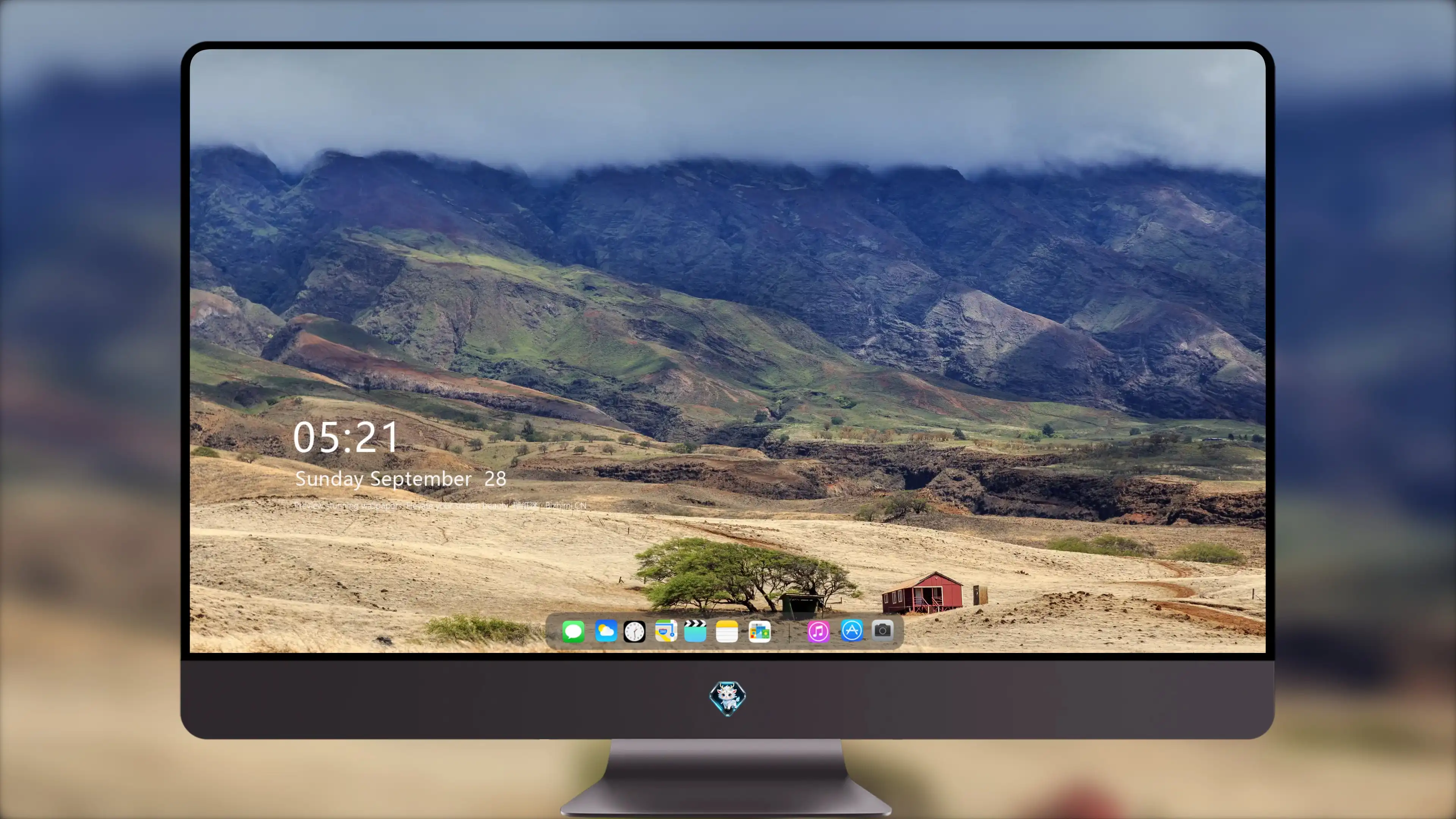The image size is (1456, 819).
Task: Open the green Messages app in dock
Action: pos(573,631)
